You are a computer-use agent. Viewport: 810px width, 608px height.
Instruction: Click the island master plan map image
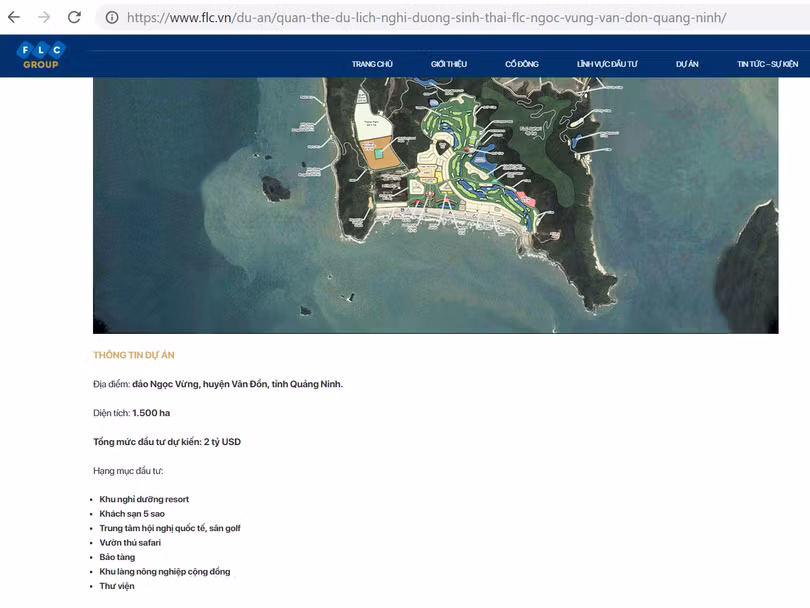point(435,205)
